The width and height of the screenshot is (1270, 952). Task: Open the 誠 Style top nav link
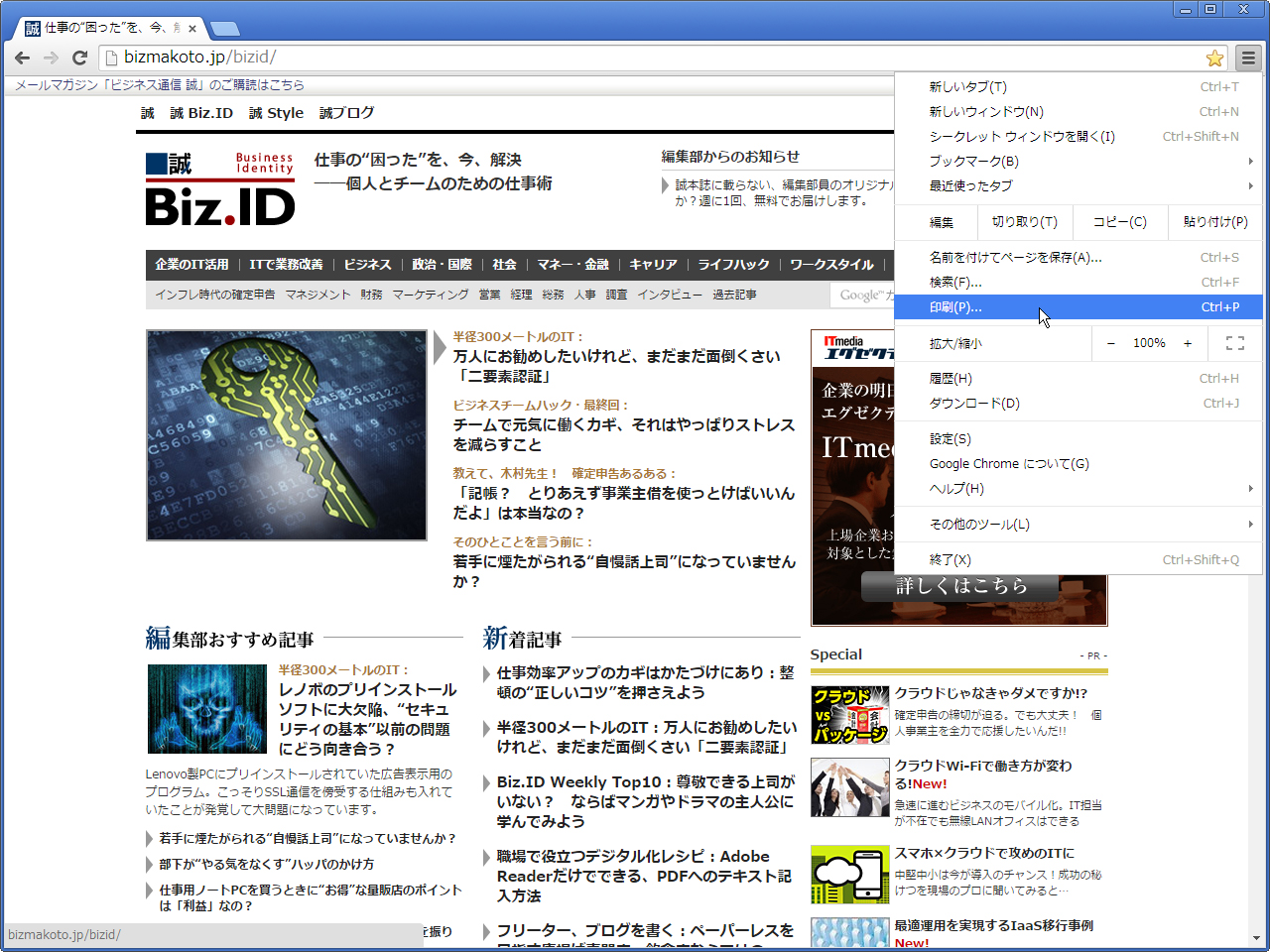click(x=276, y=113)
